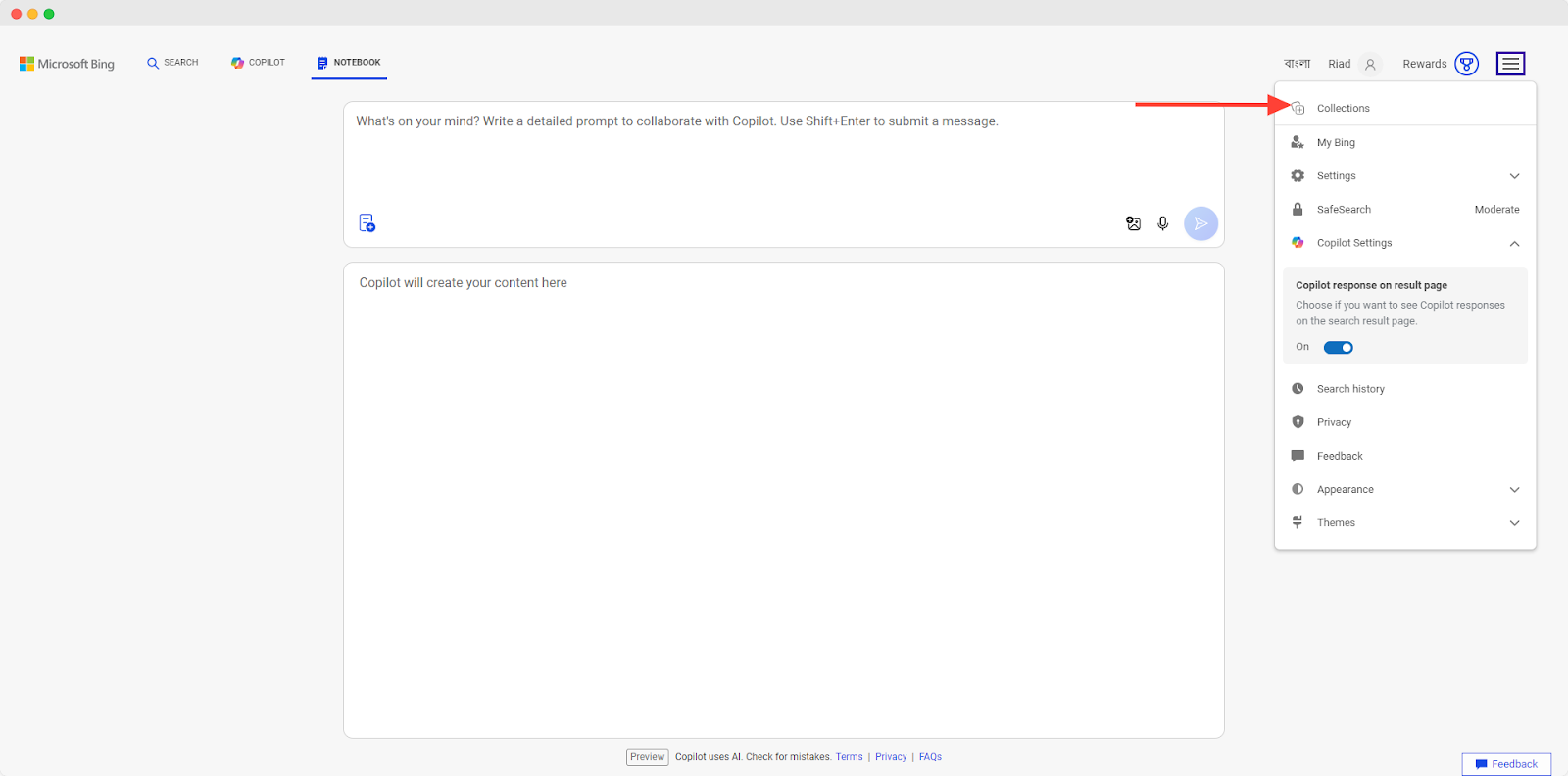Open Feedback in the menu

1404,456
